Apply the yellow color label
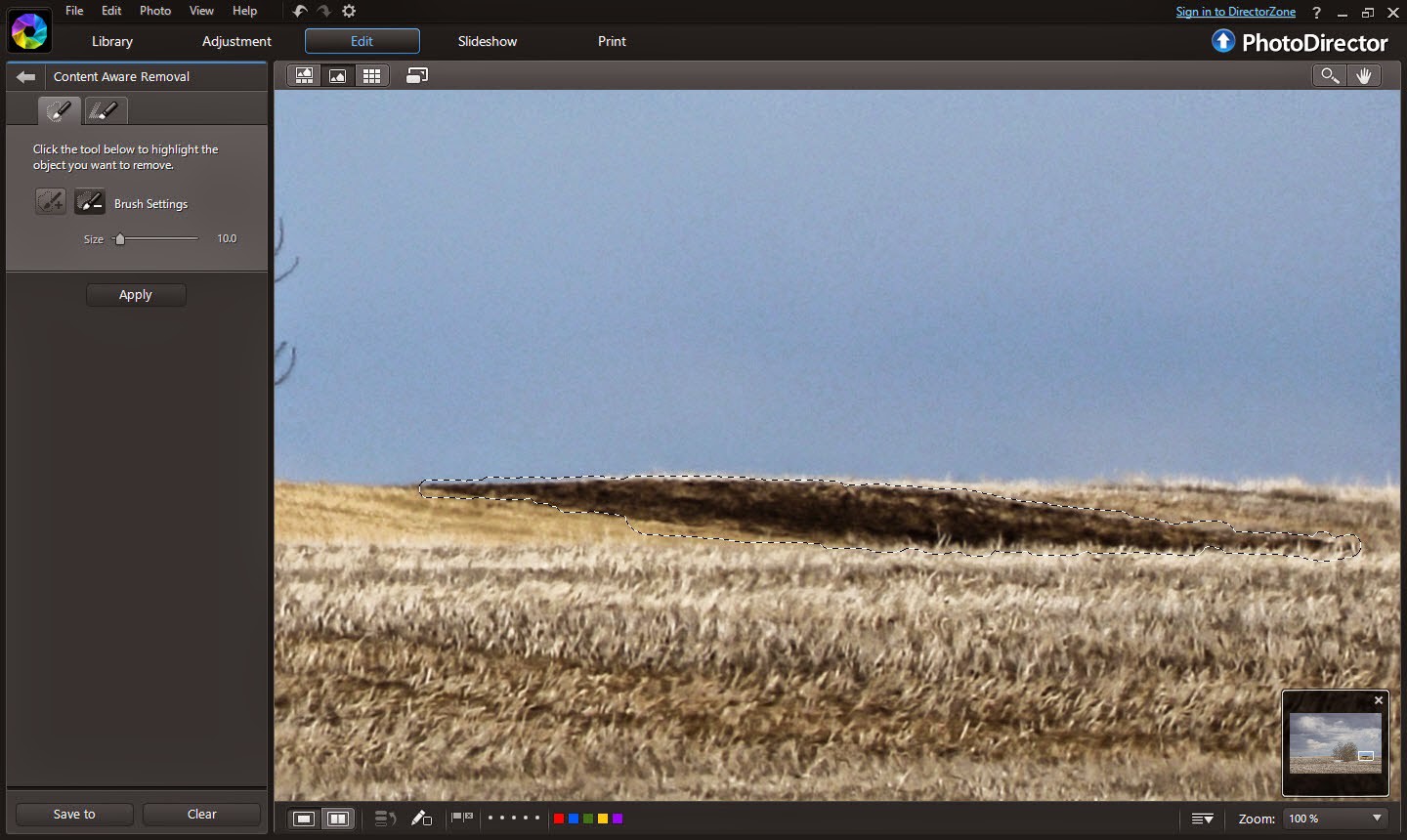Image resolution: width=1407 pixels, height=840 pixels. click(603, 819)
